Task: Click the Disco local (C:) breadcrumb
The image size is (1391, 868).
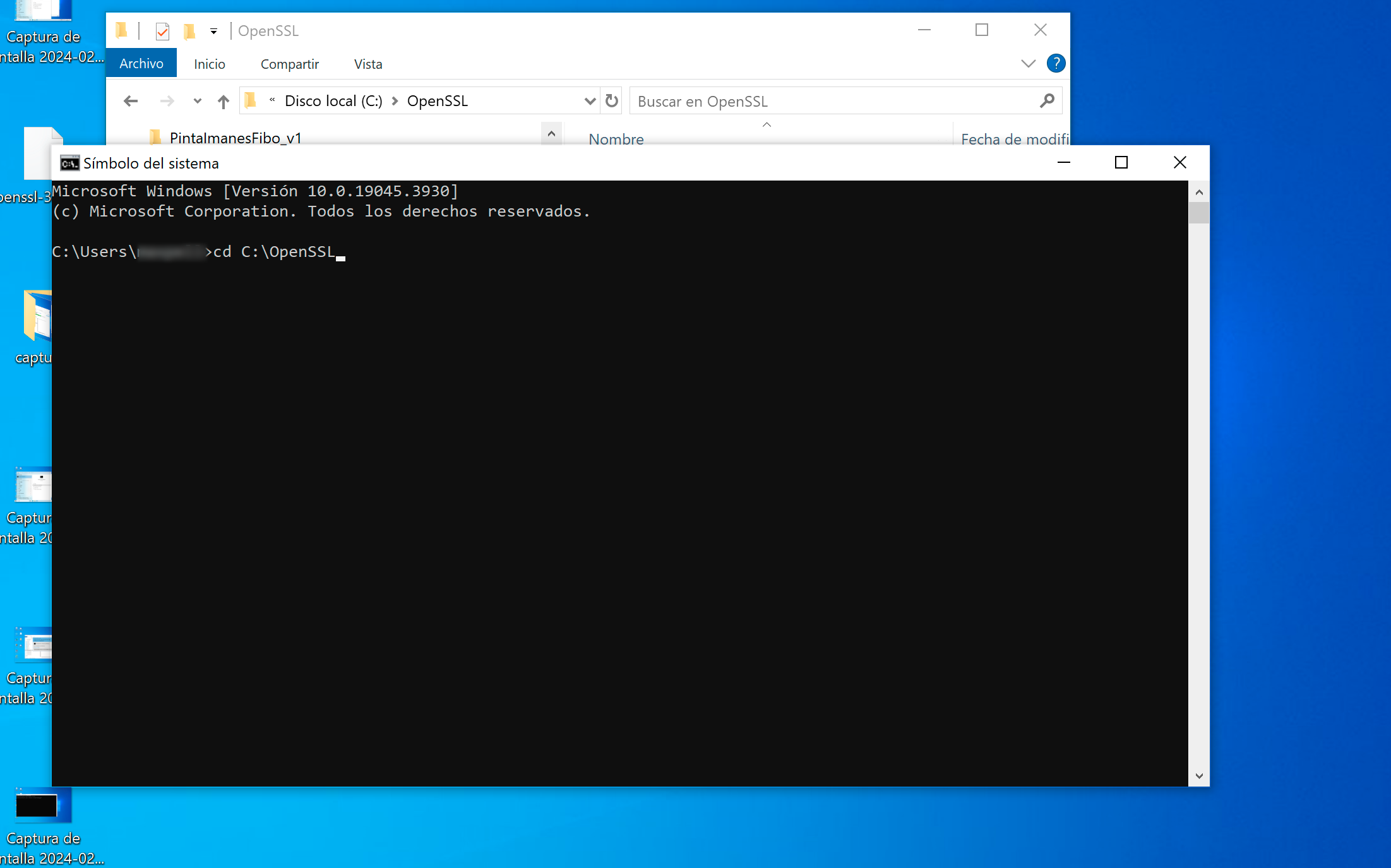Action: pyautogui.click(x=333, y=101)
